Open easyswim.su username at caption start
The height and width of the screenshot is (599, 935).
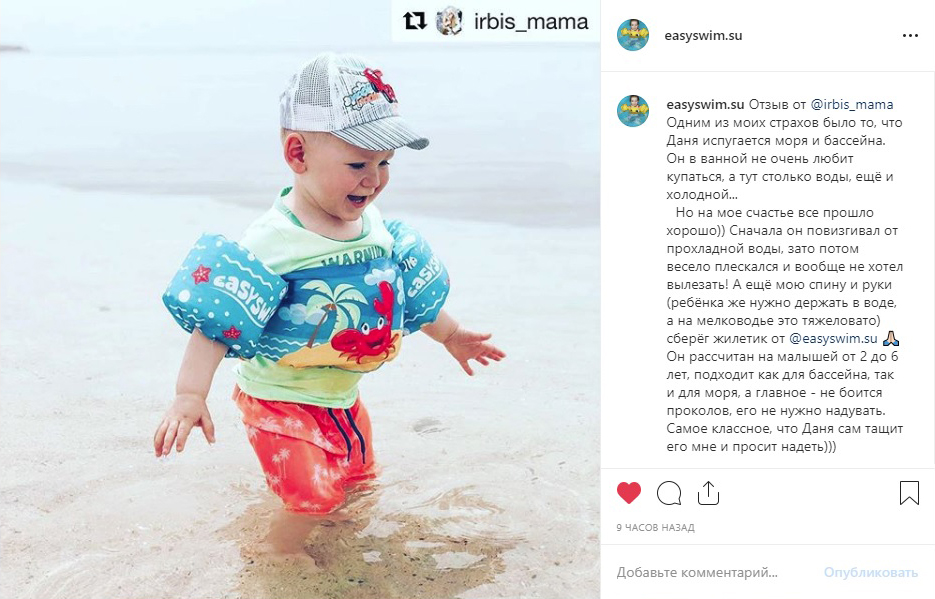[705, 104]
